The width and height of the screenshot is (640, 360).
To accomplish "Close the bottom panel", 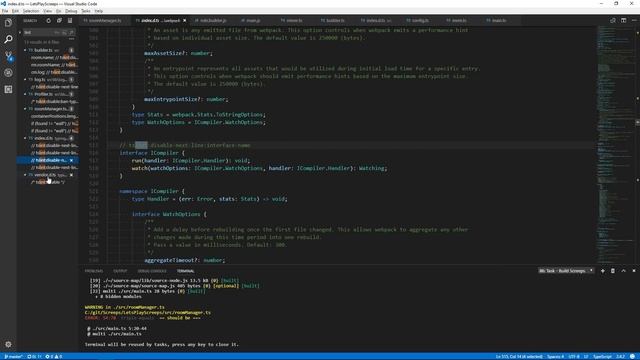I will pos(634,271).
